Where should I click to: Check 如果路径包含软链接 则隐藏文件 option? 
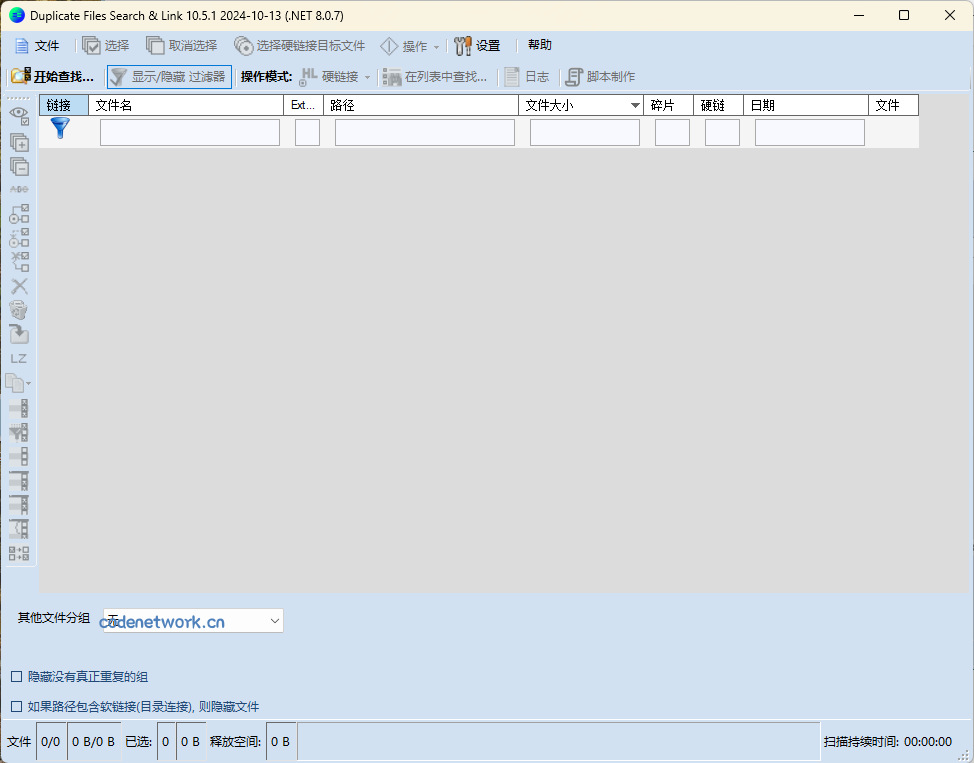pyautogui.click(x=16, y=706)
